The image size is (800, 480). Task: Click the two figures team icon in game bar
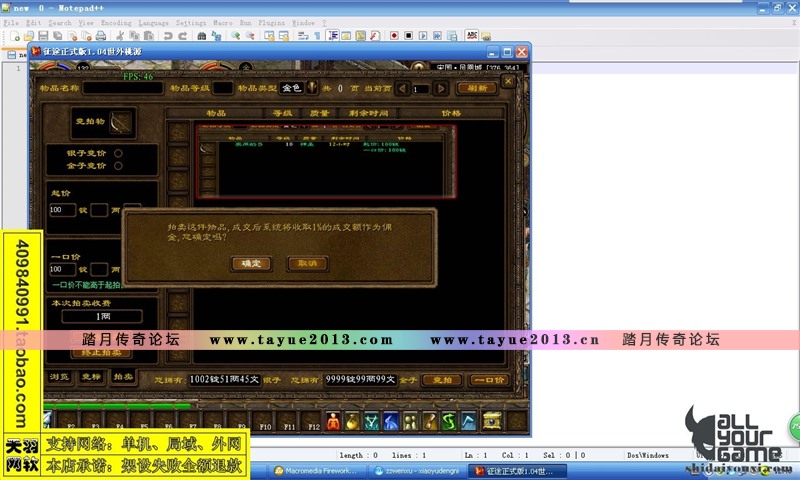tap(411, 421)
